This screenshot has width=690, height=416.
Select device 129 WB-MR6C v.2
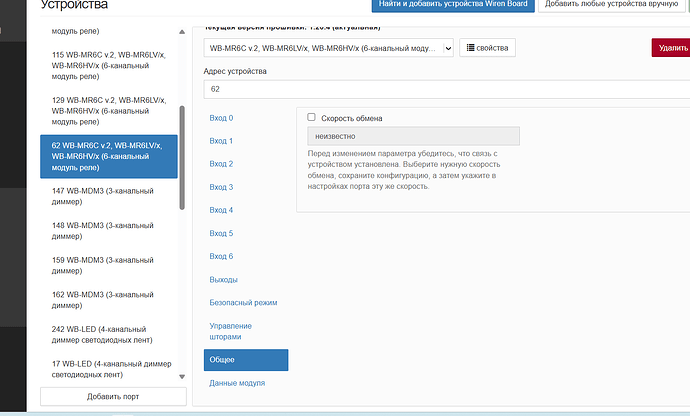109,111
